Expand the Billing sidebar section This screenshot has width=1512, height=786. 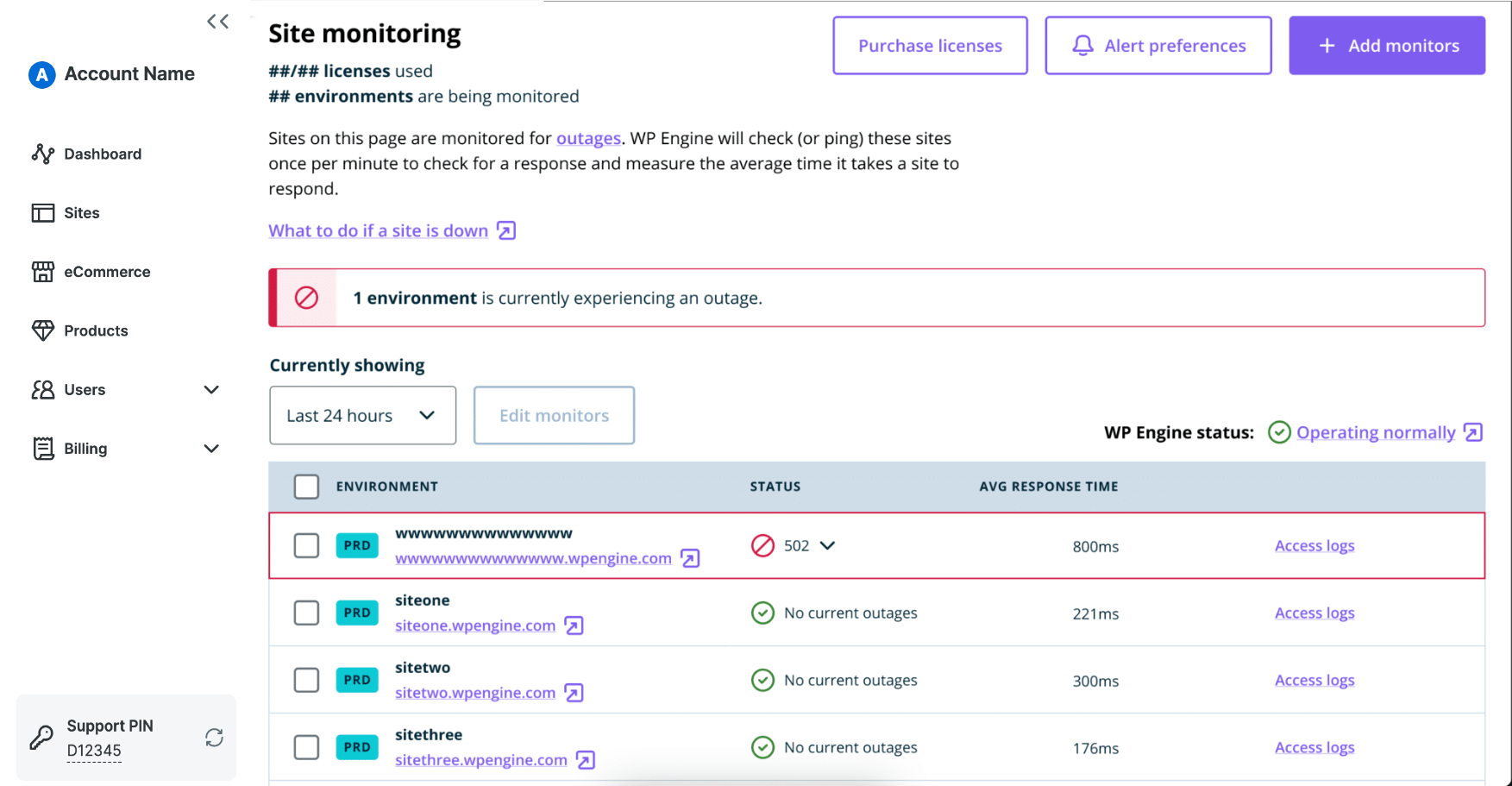tap(211, 448)
